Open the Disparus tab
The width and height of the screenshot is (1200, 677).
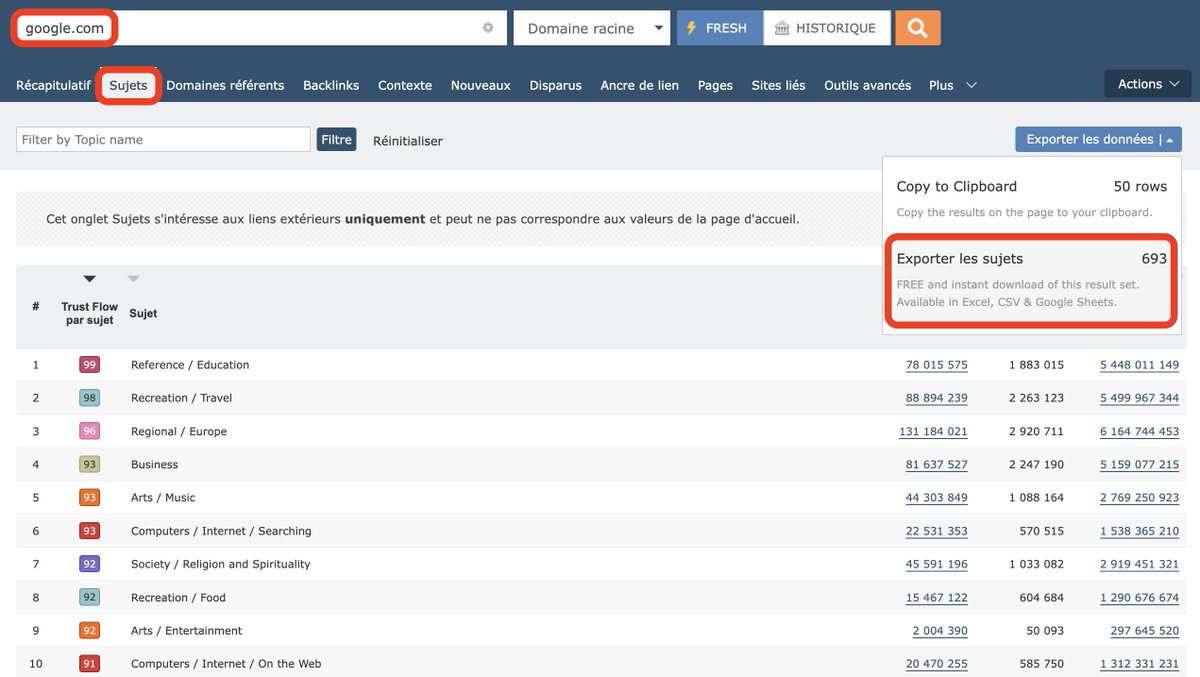click(555, 85)
